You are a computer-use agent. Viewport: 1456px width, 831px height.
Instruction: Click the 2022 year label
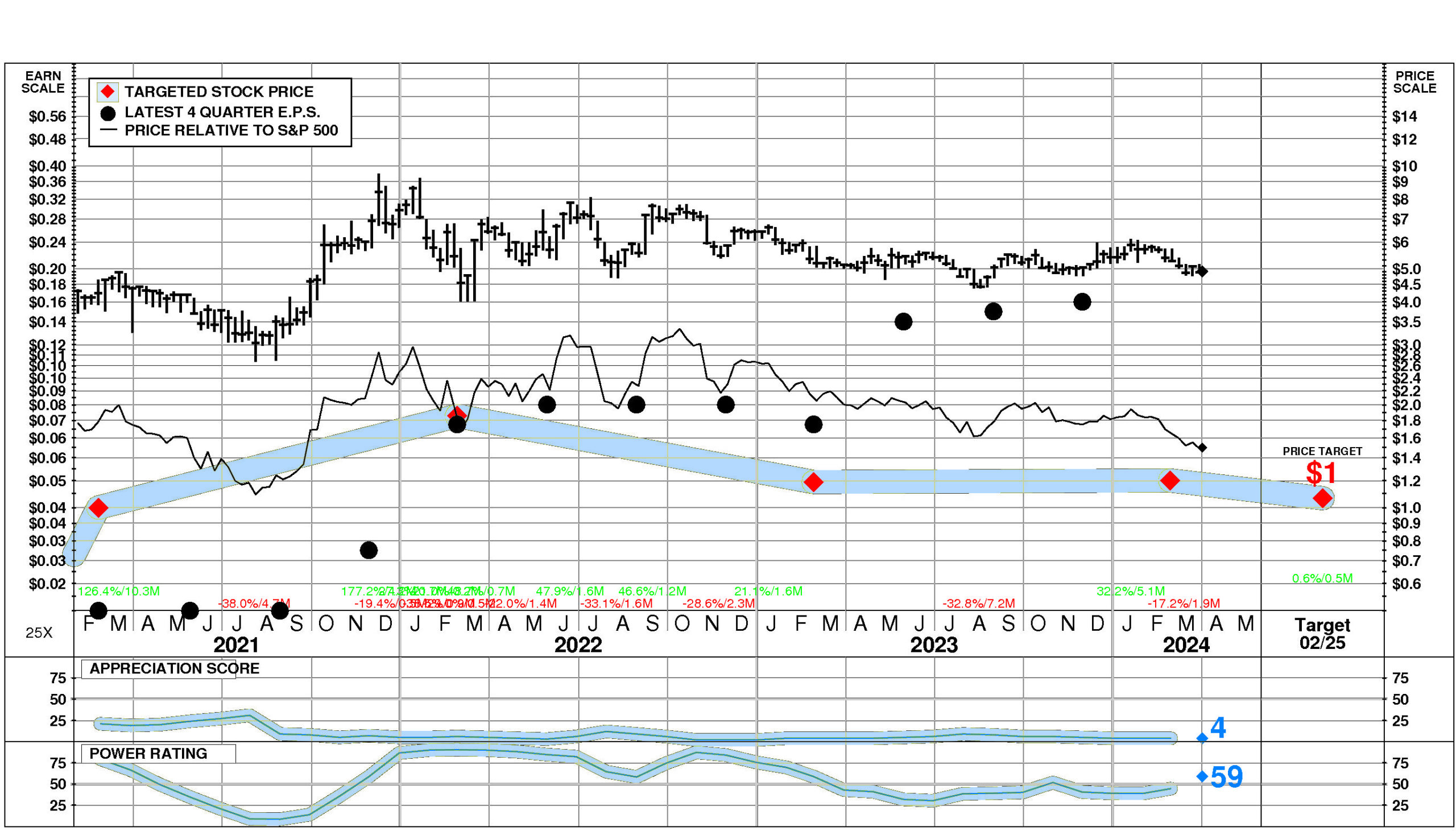click(x=578, y=645)
